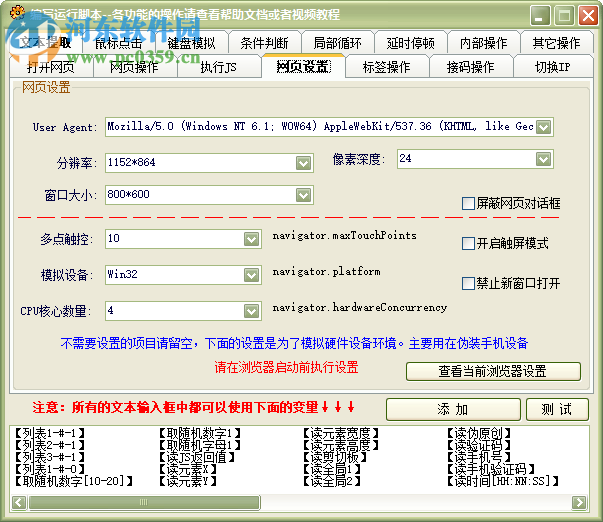The image size is (603, 522).
Task: Select variable 【读全局1】
Action: [x=332, y=469]
